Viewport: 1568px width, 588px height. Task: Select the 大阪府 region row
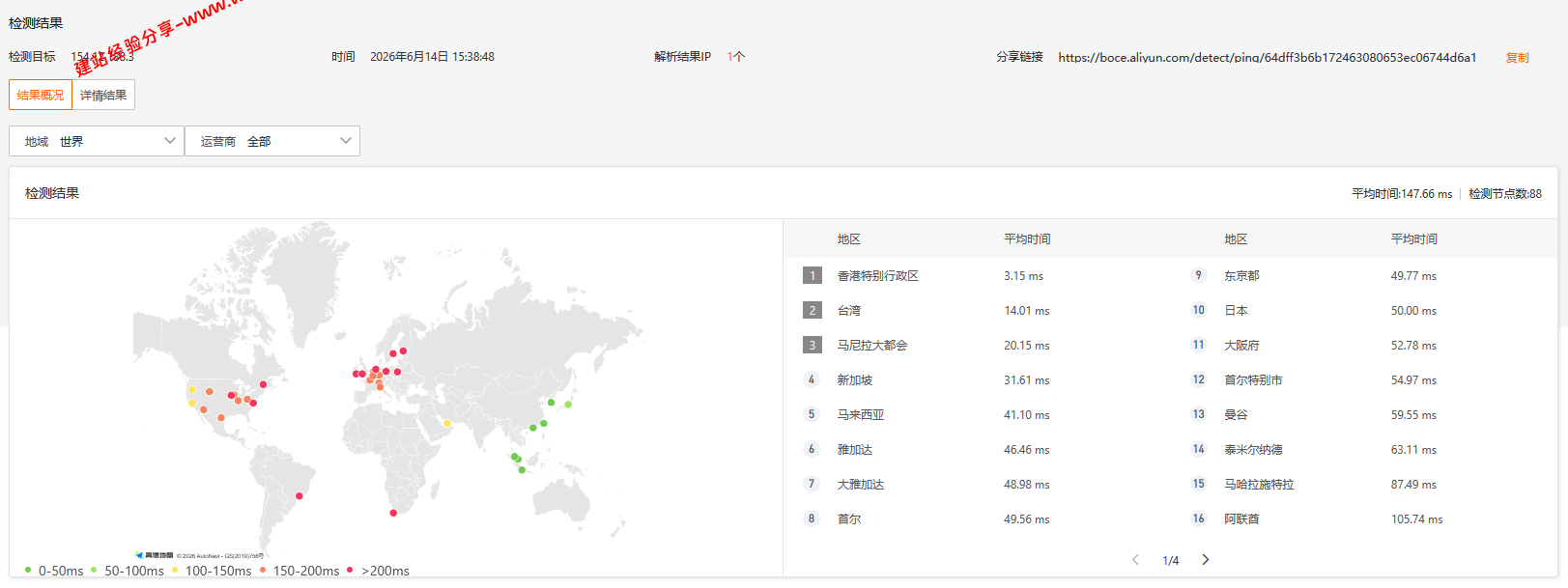[1363, 346]
